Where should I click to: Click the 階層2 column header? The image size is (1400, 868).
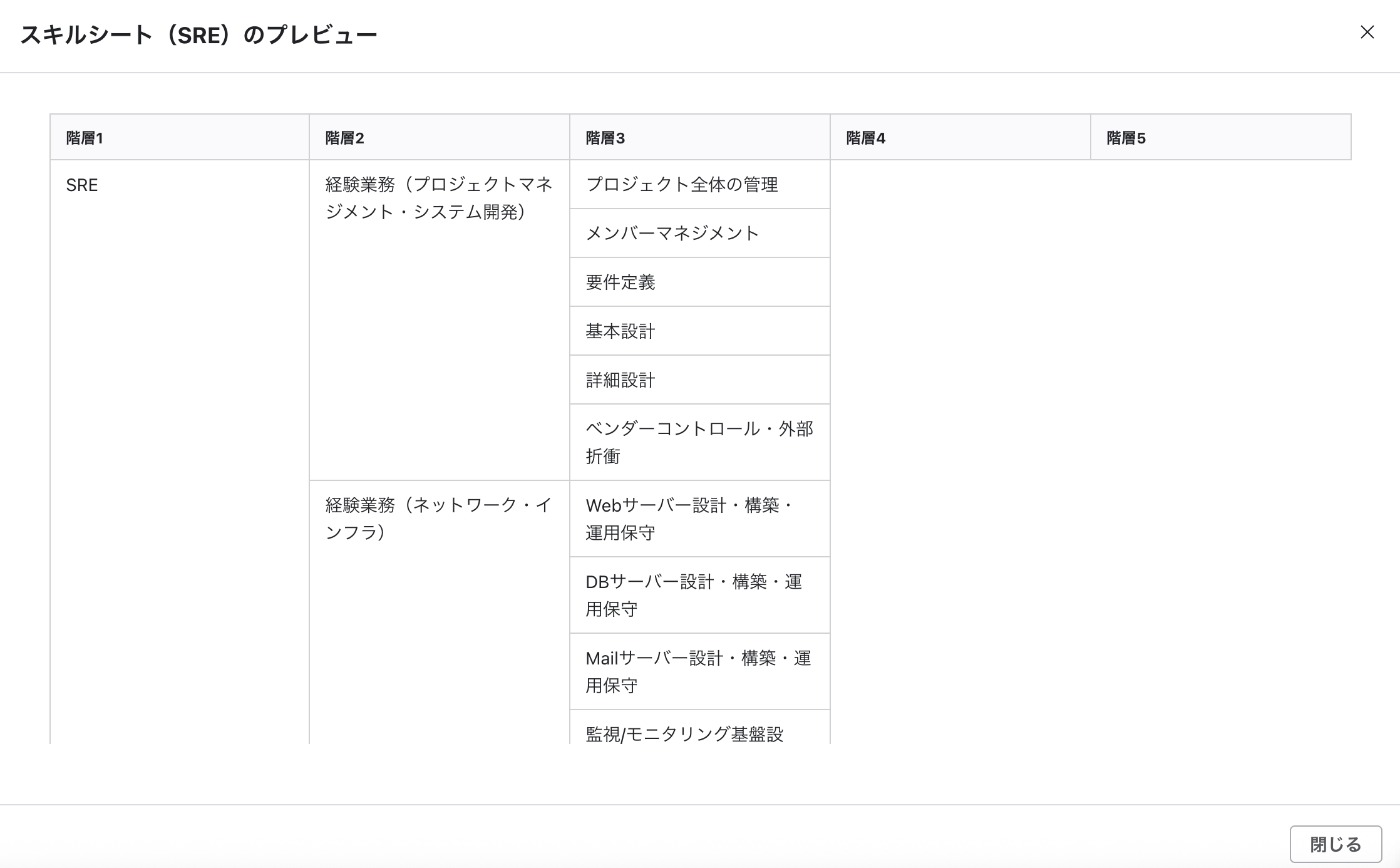pyautogui.click(x=344, y=138)
